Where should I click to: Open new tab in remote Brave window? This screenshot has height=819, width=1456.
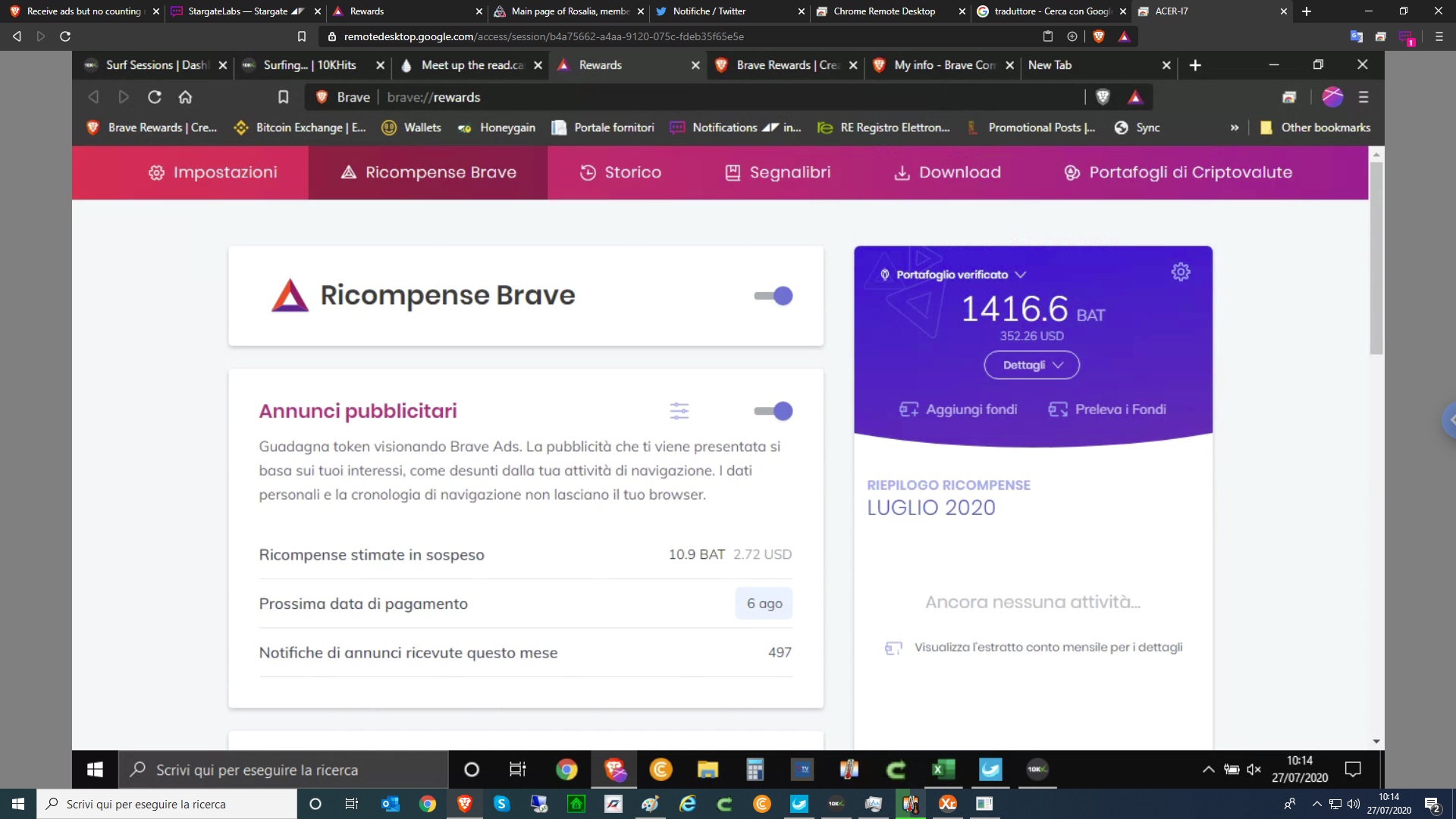point(1195,65)
